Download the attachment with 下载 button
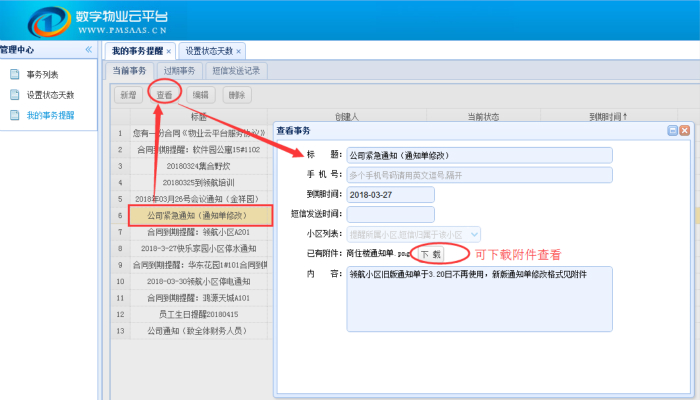This screenshot has height=400, width=700. coord(429,254)
